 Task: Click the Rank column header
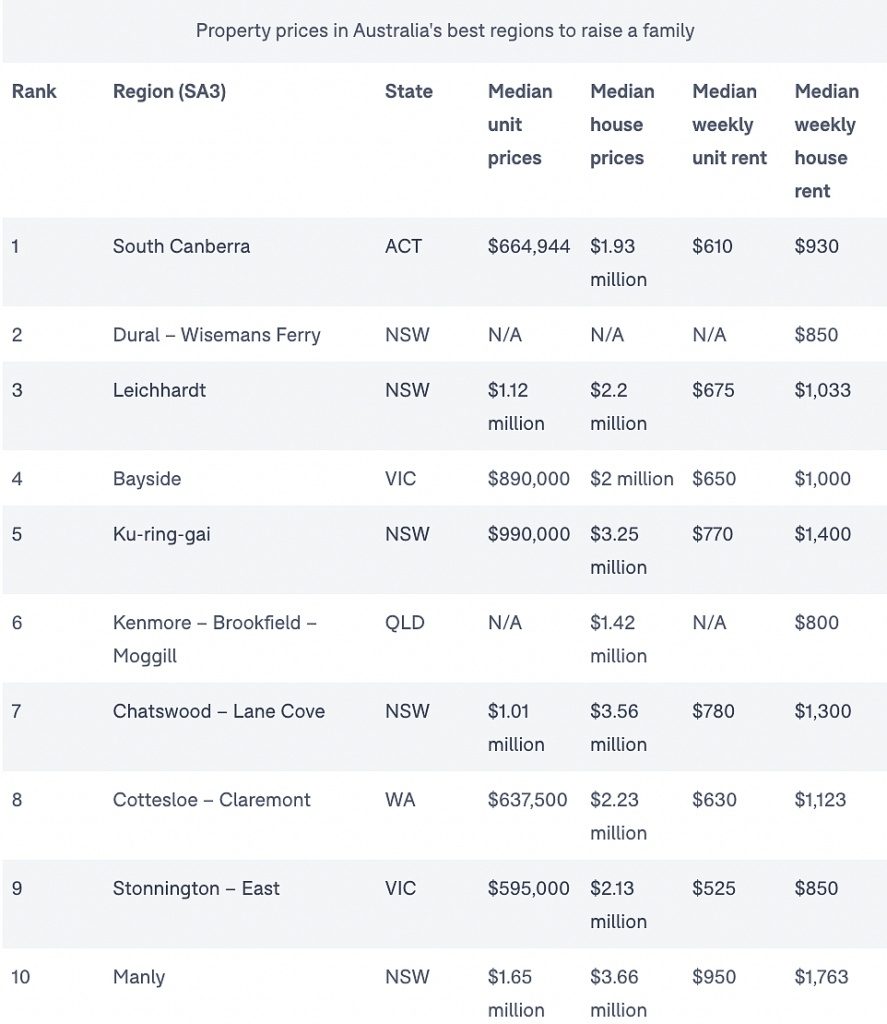pos(34,92)
